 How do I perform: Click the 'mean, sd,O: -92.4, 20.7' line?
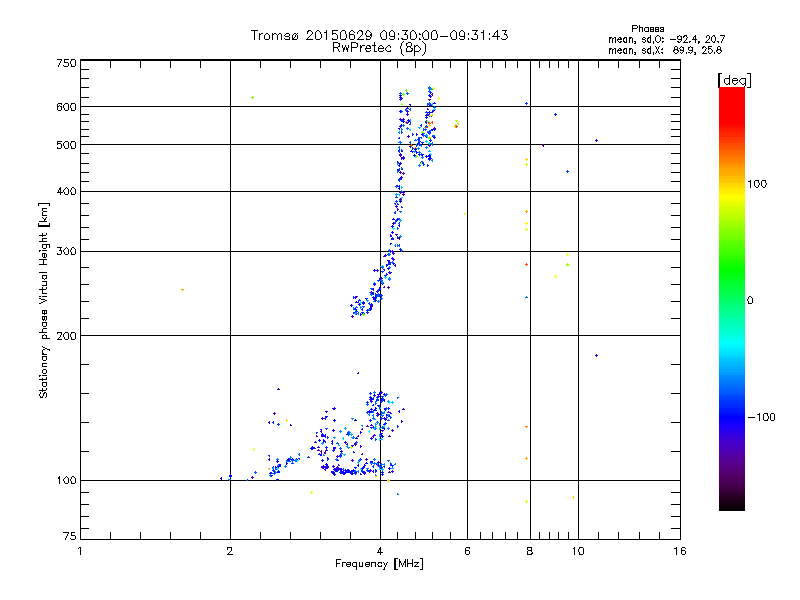pos(666,40)
